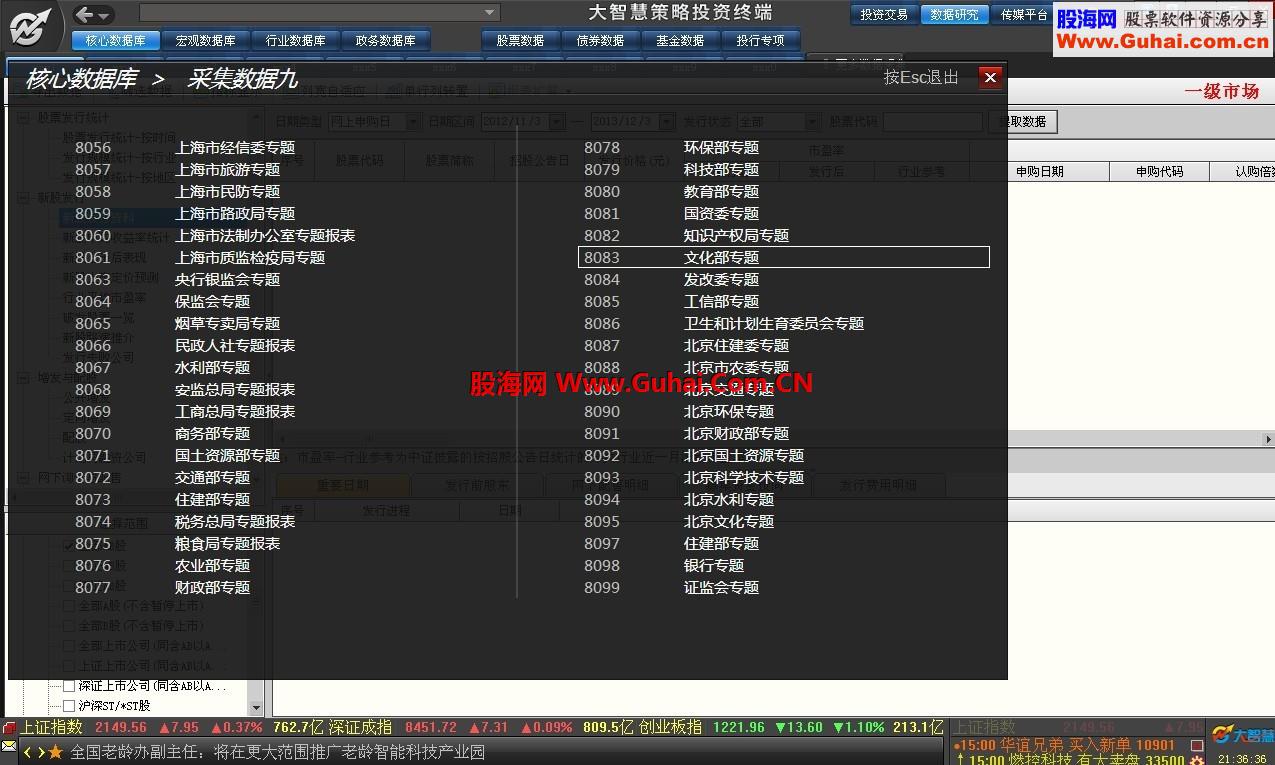Select 8070 商务部专题
Screen dimensions: 1275x765
[x=163, y=433]
